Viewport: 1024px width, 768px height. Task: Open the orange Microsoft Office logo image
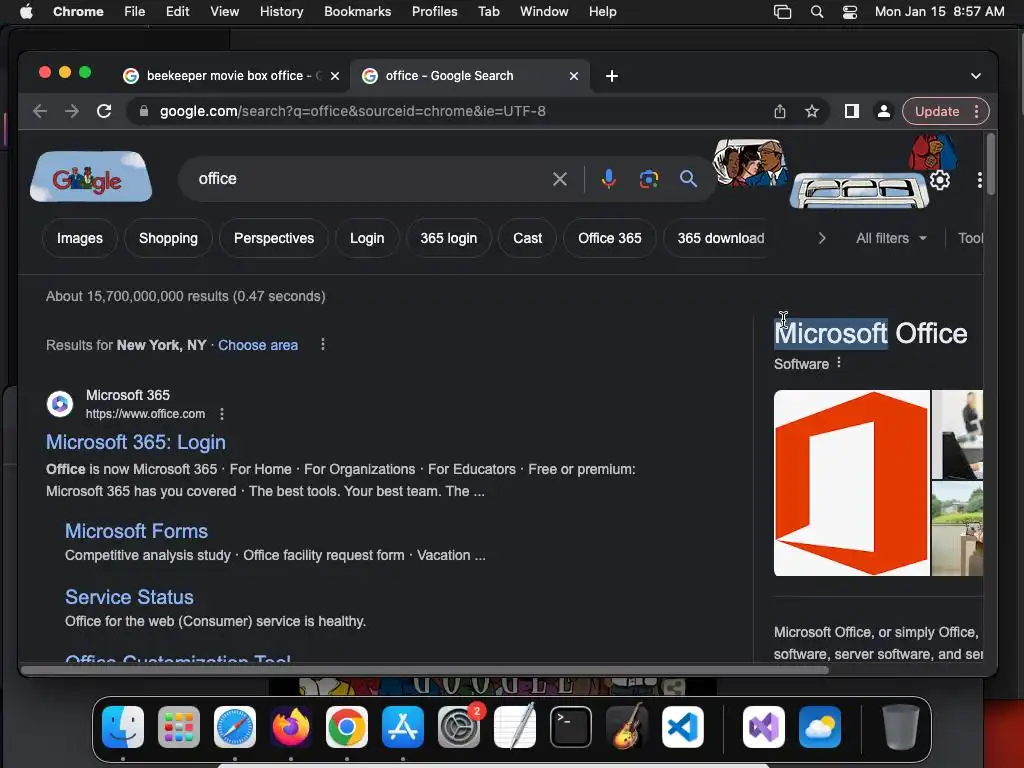click(852, 483)
